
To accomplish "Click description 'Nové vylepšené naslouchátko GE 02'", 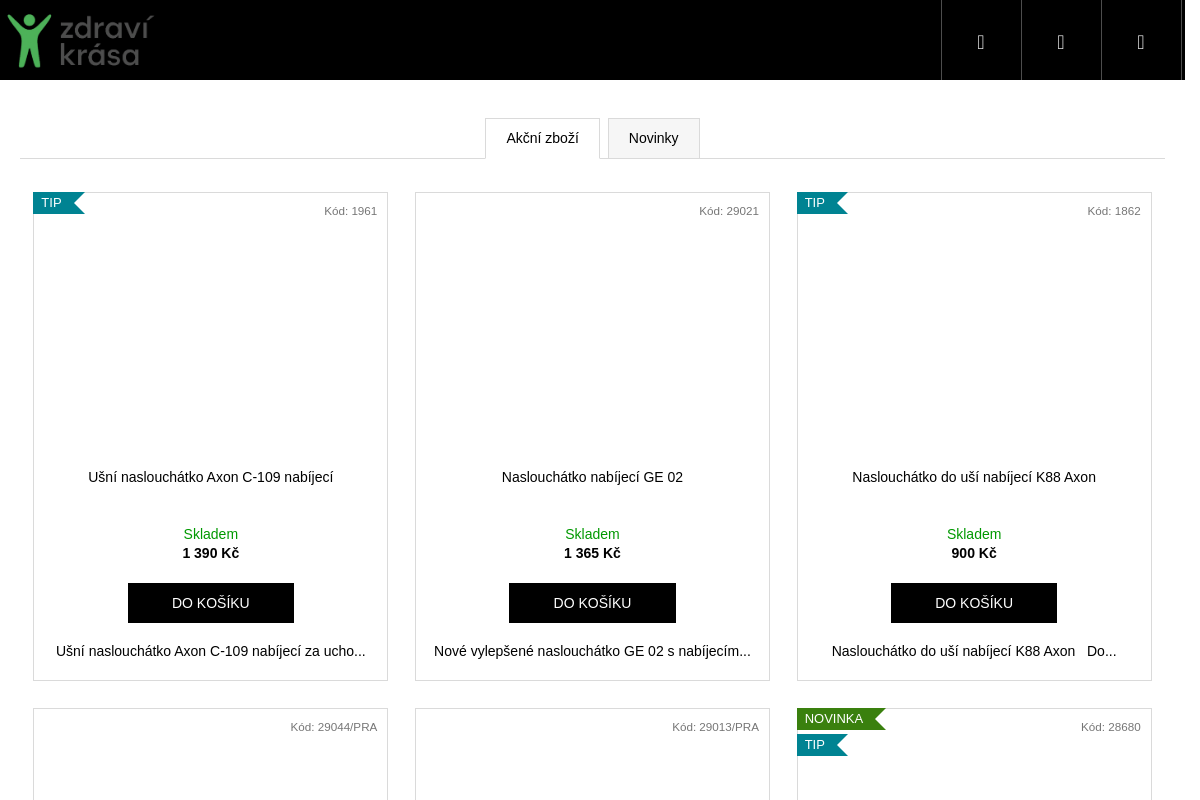I will coord(592,651).
